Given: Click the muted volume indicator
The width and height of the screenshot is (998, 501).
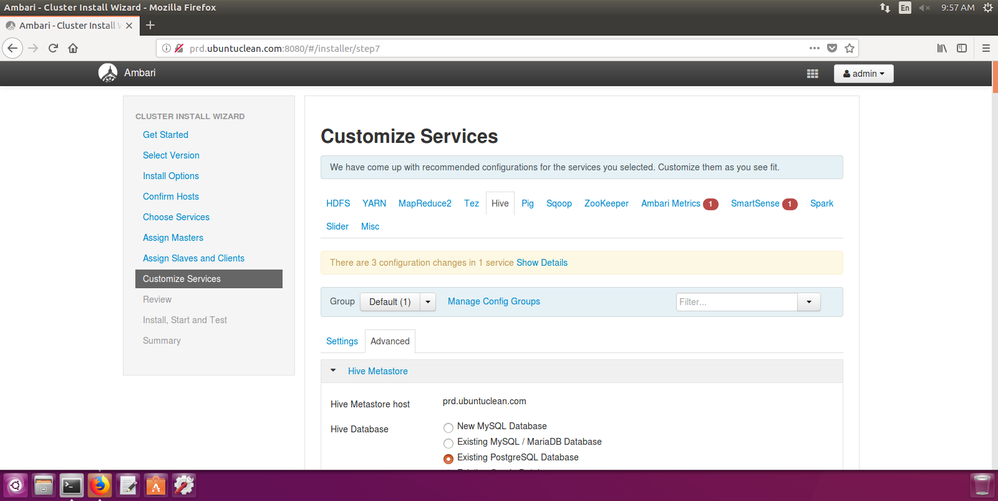Looking at the screenshot, I should (x=925, y=8).
